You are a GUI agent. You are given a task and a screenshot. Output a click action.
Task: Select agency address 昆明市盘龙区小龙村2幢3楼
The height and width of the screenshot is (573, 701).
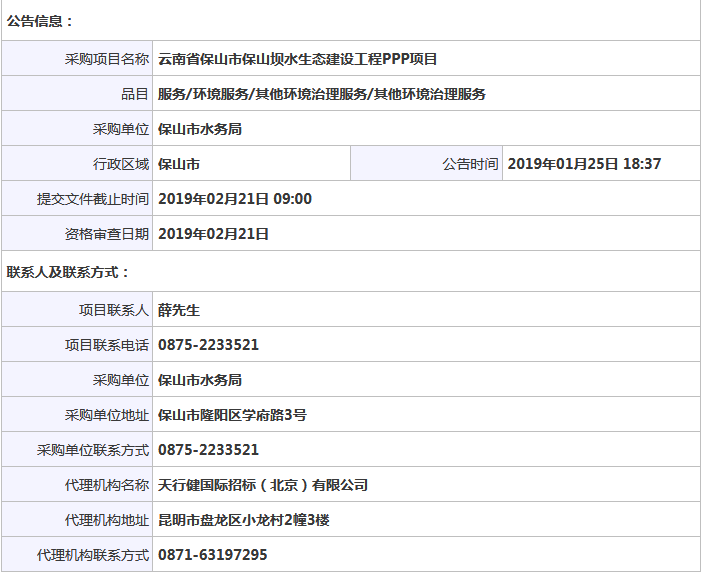(x=244, y=520)
